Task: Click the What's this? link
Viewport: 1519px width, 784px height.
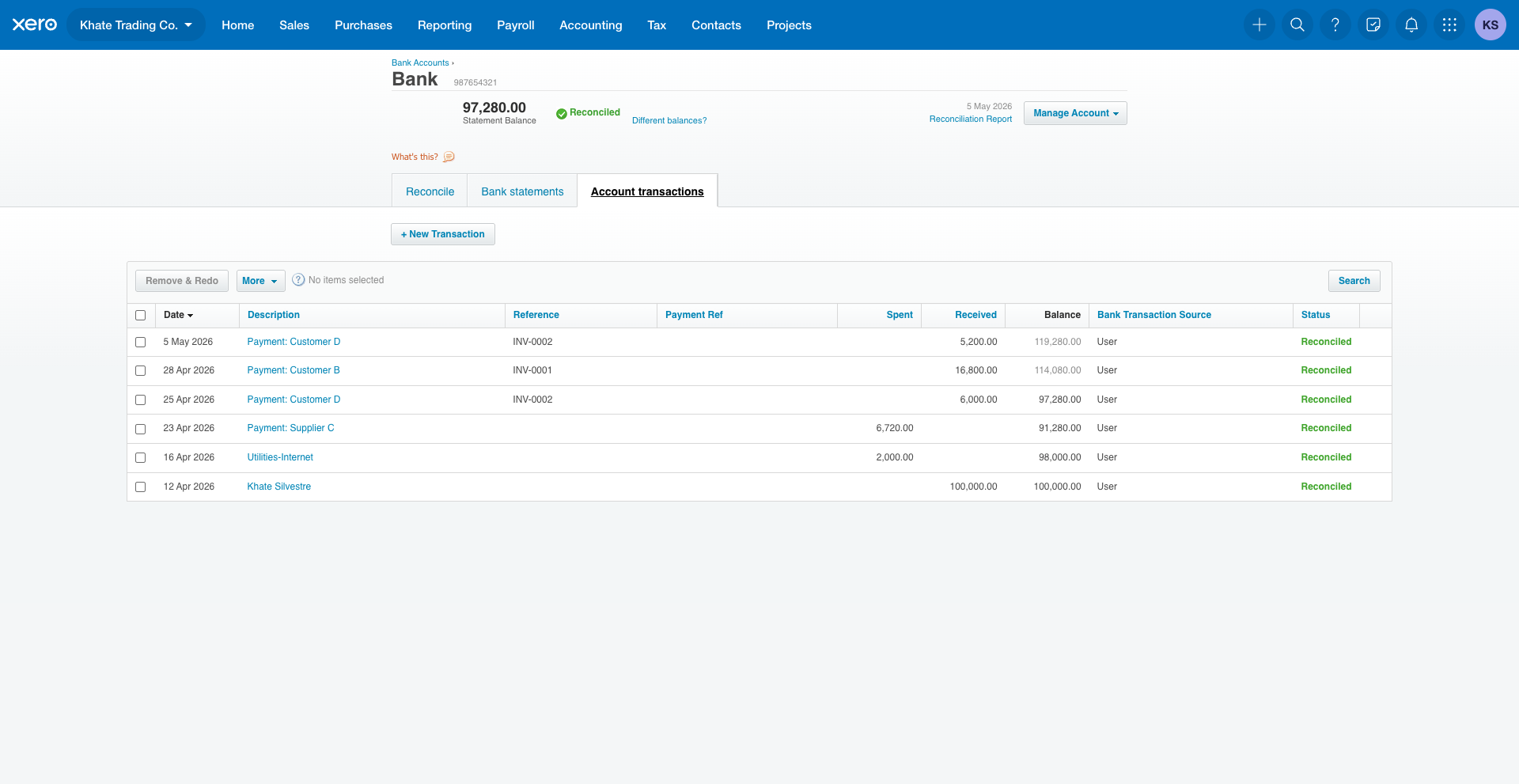Action: click(x=415, y=157)
